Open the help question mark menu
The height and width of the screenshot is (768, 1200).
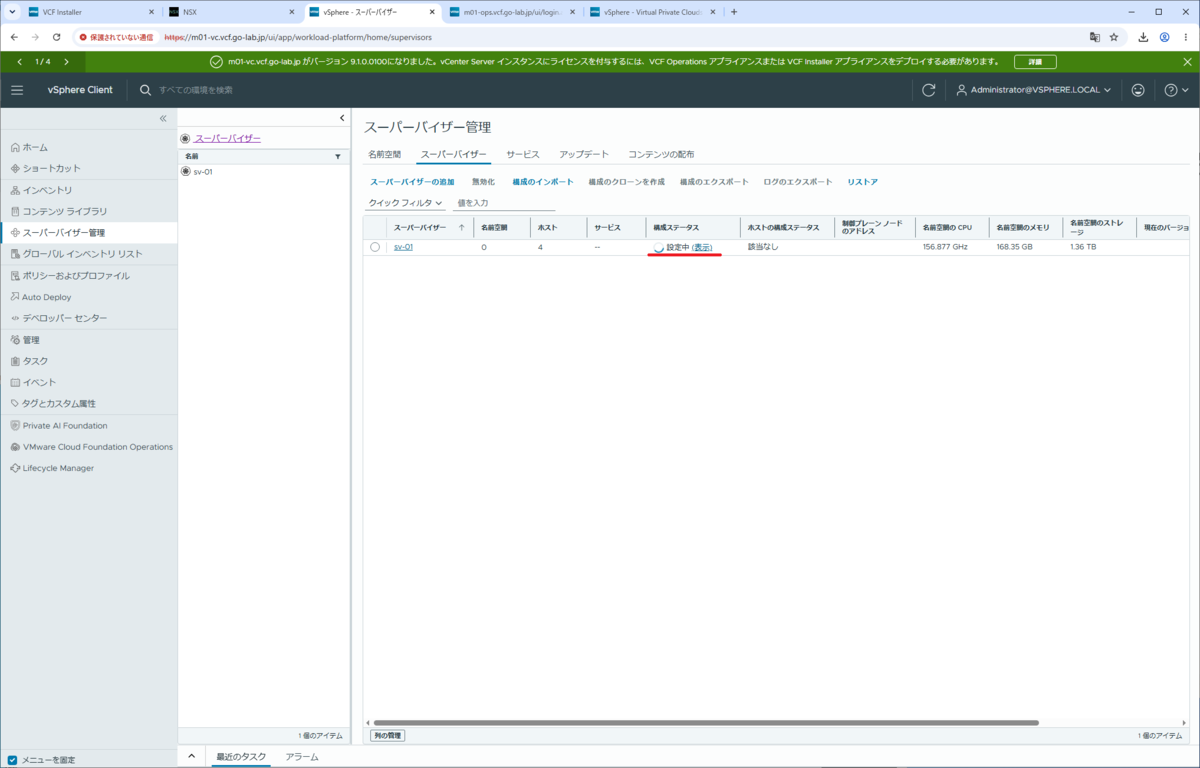pos(1176,90)
